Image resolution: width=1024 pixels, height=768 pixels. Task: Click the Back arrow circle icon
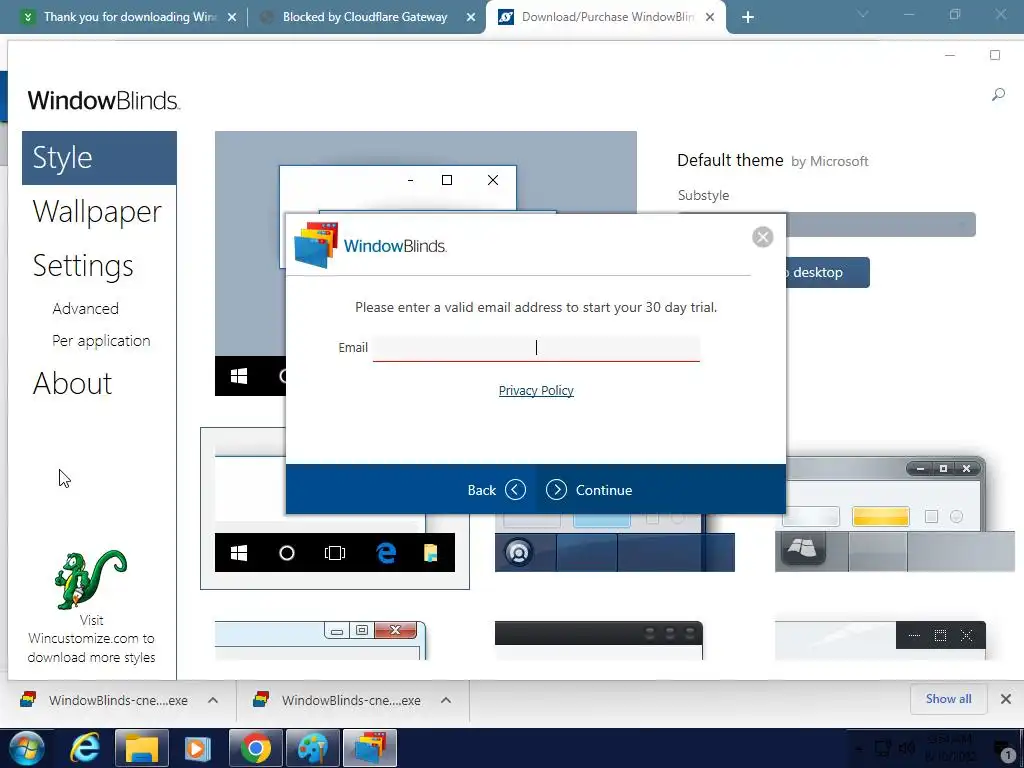pos(515,489)
